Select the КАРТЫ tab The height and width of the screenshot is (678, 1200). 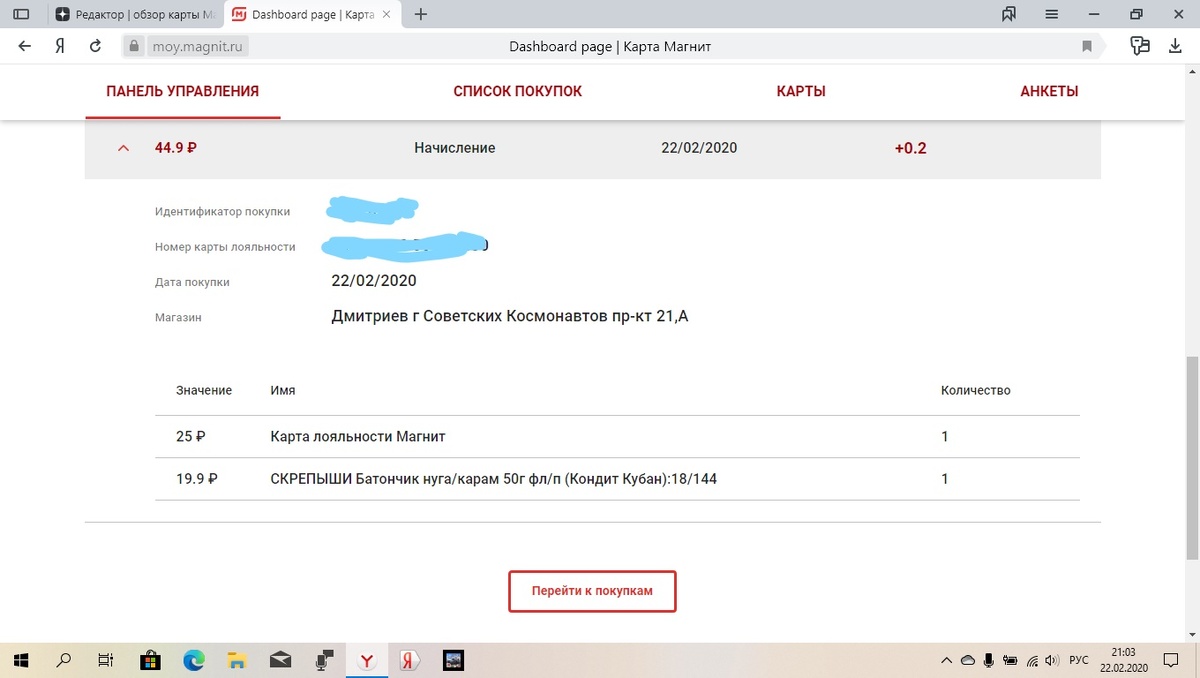point(800,90)
